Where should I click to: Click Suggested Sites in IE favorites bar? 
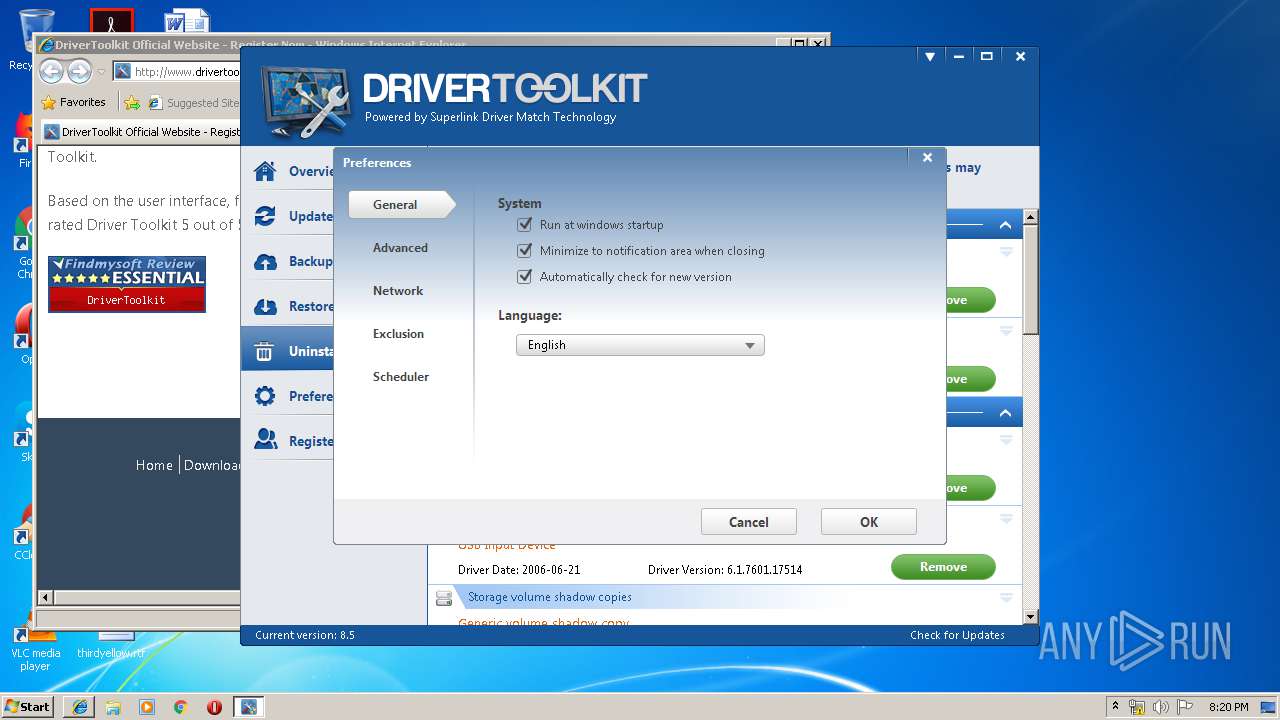[x=194, y=102]
